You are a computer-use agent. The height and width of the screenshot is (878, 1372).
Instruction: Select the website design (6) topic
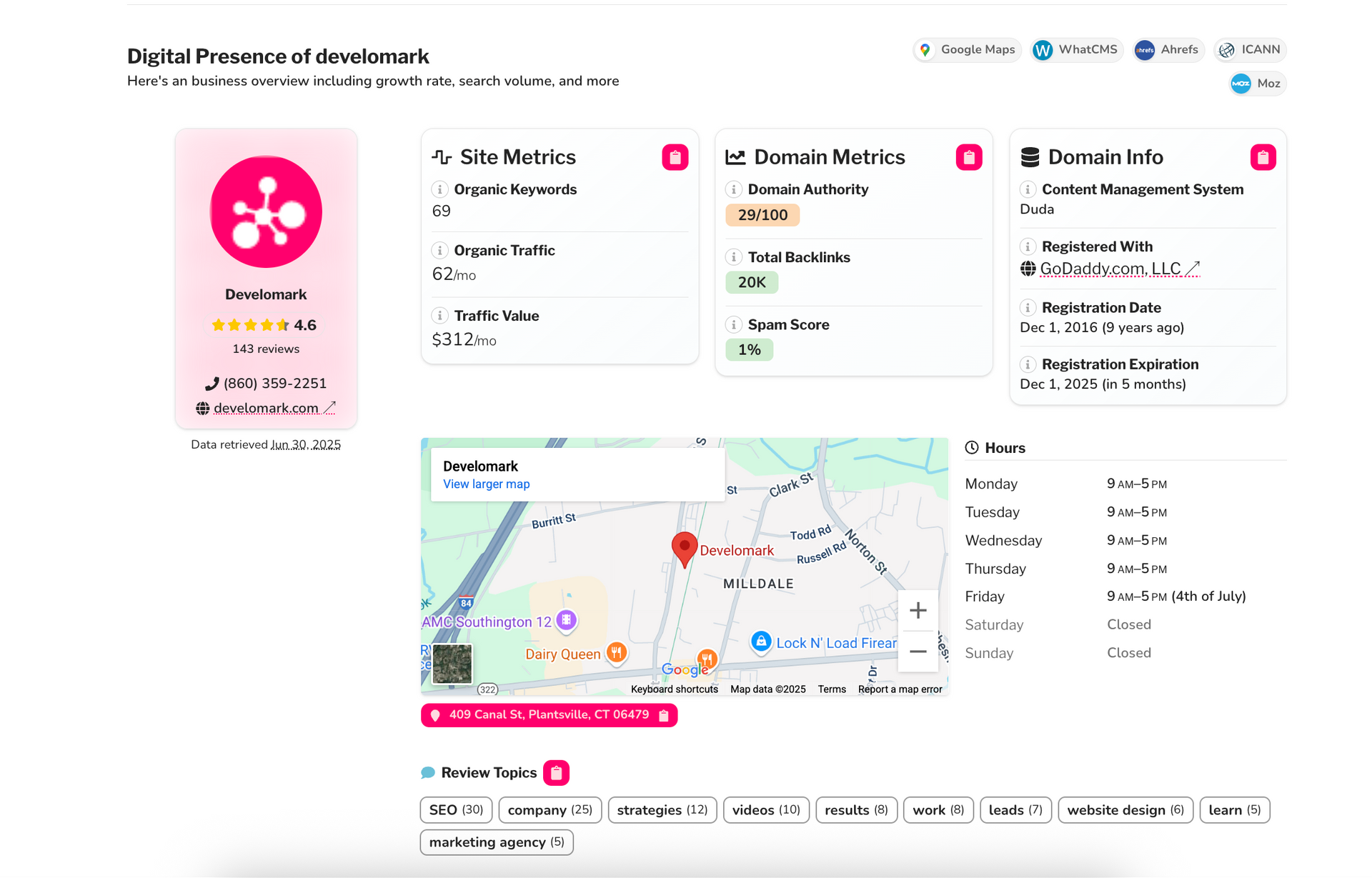point(1125,810)
